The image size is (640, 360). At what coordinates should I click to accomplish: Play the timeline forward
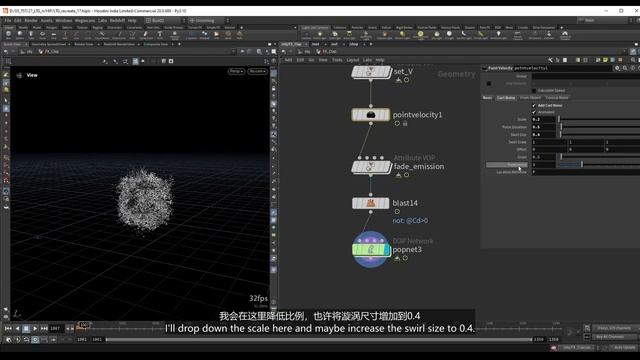point(35,328)
